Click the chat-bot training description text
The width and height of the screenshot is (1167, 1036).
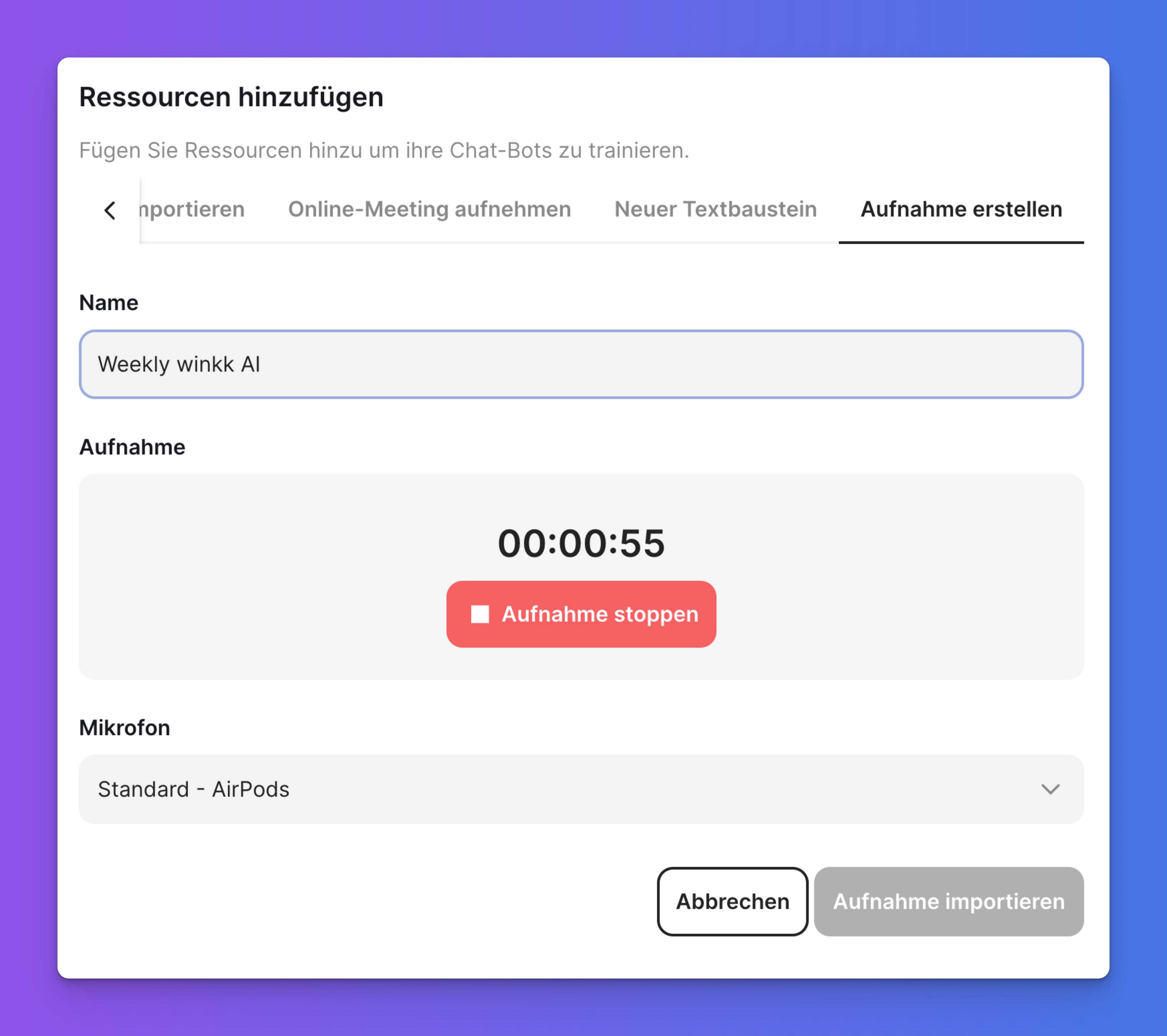coord(384,151)
